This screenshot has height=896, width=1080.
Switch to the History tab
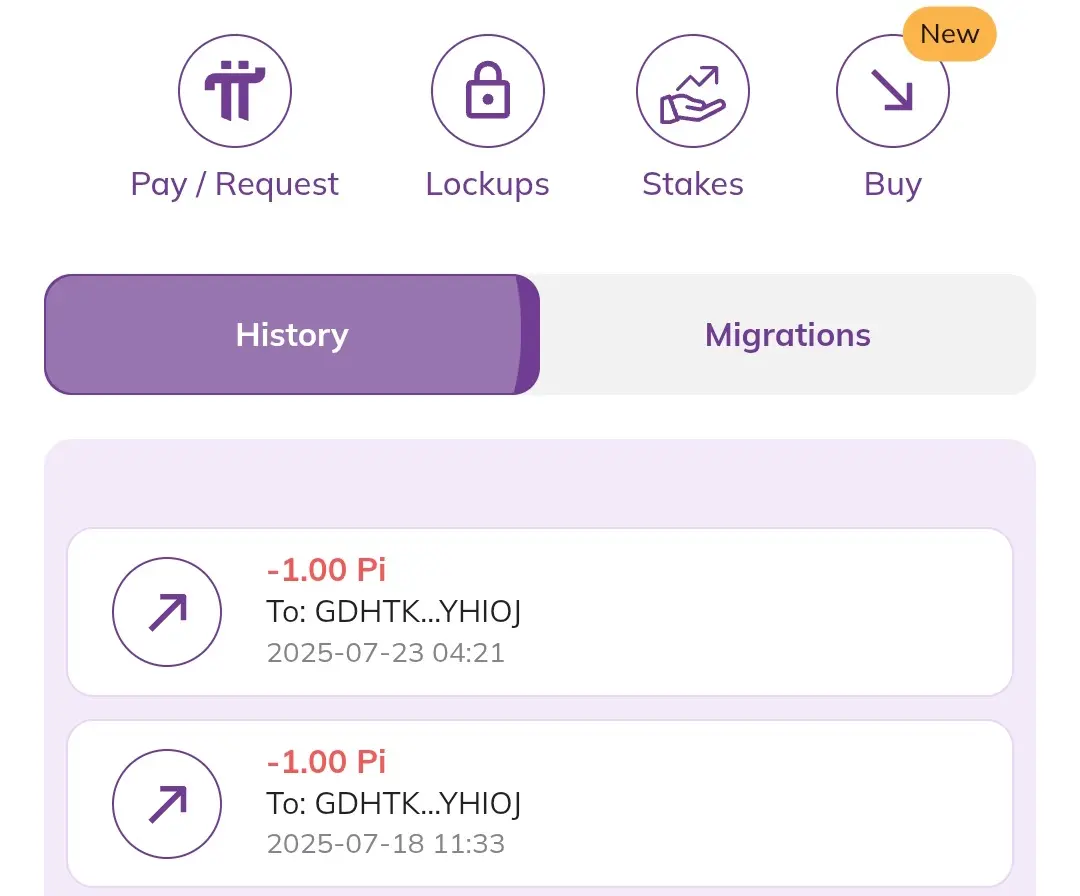tap(292, 335)
